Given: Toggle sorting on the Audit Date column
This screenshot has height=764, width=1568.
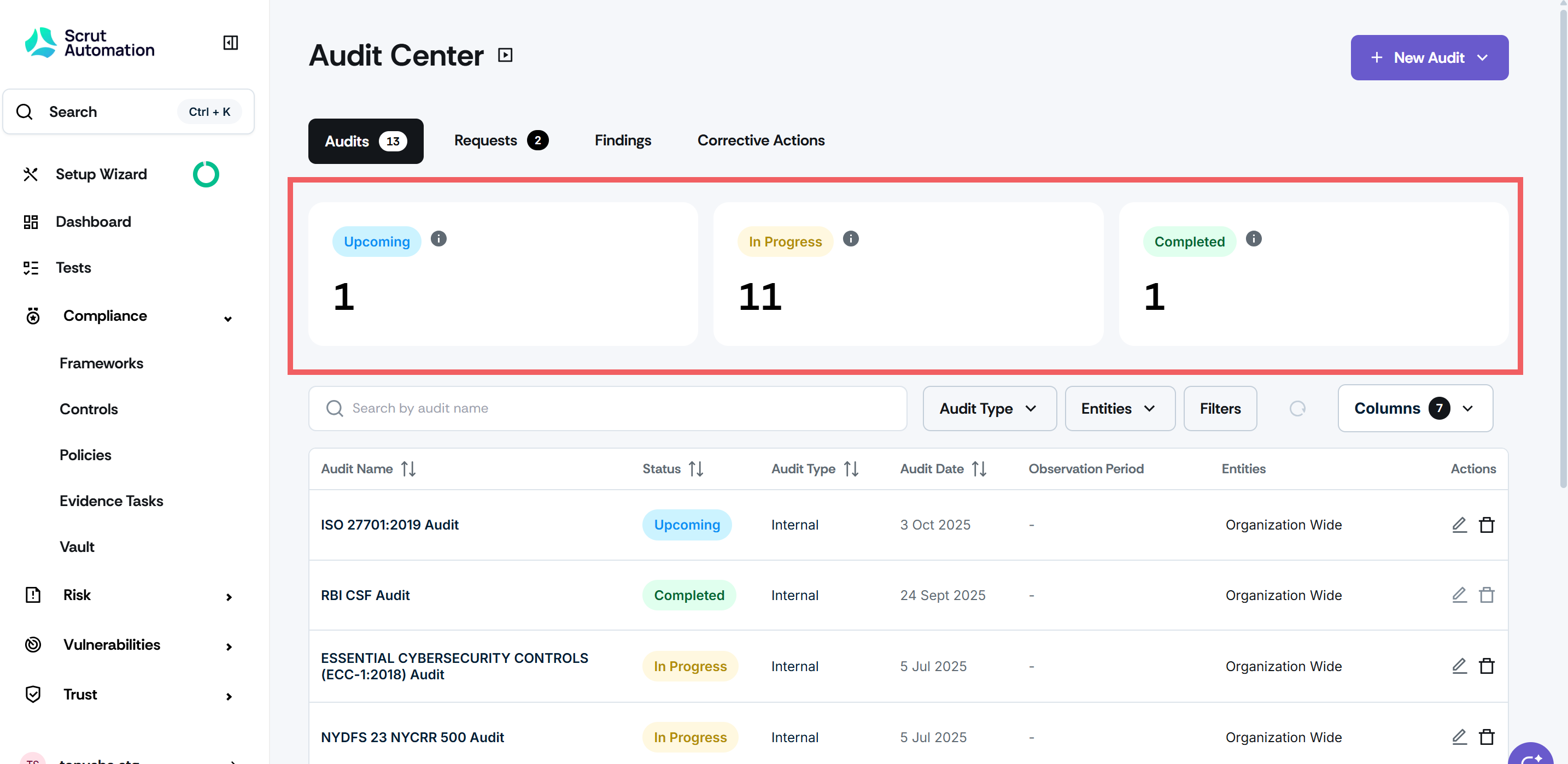Looking at the screenshot, I should [979, 468].
